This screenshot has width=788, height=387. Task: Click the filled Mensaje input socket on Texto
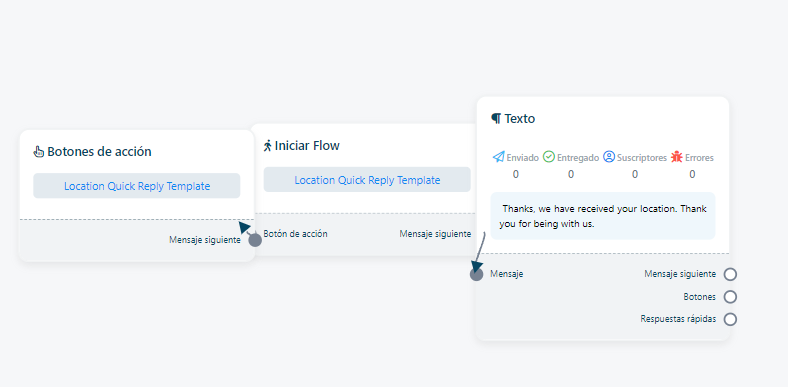coord(476,274)
